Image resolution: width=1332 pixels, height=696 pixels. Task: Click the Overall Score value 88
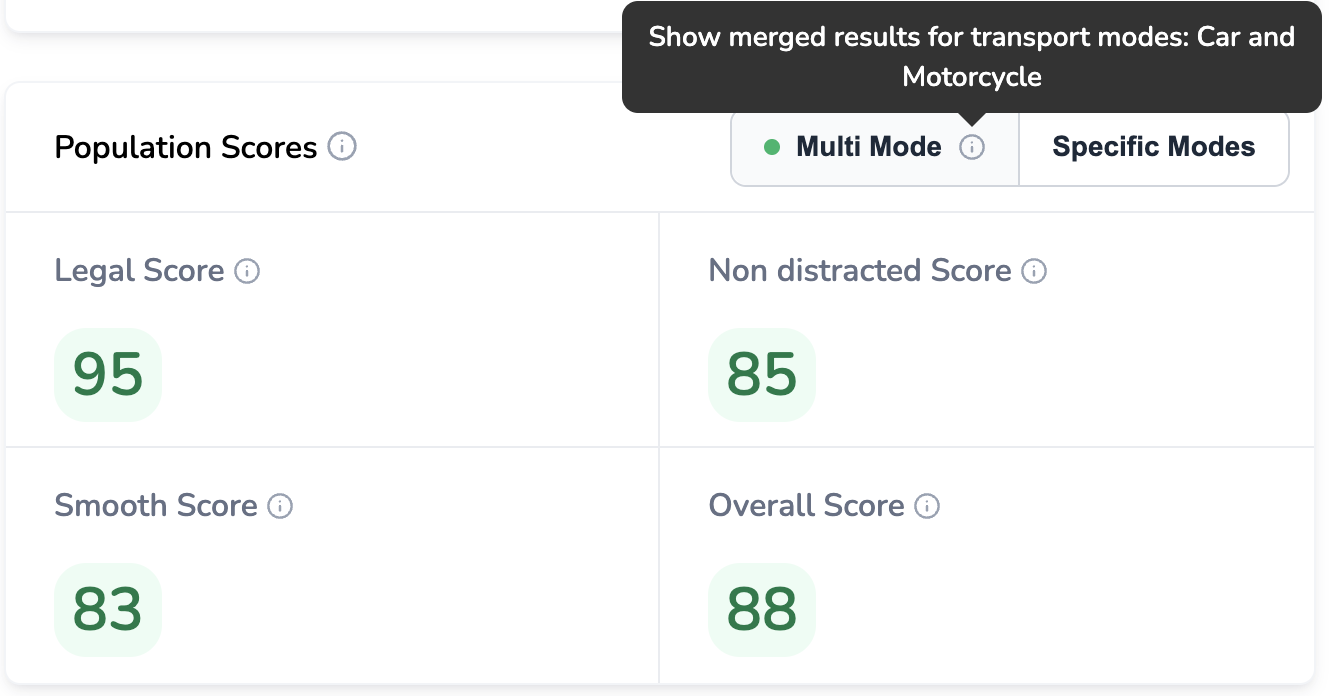(762, 610)
